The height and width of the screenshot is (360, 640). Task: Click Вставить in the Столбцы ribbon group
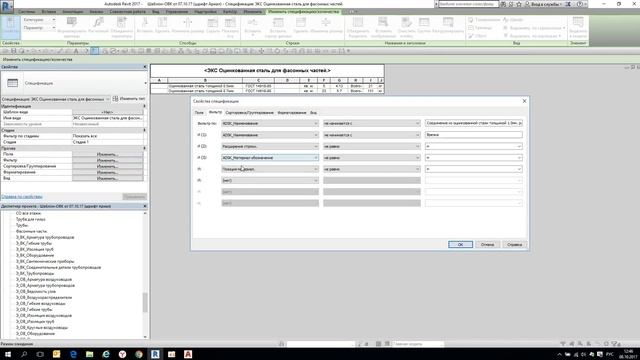pos(144,24)
